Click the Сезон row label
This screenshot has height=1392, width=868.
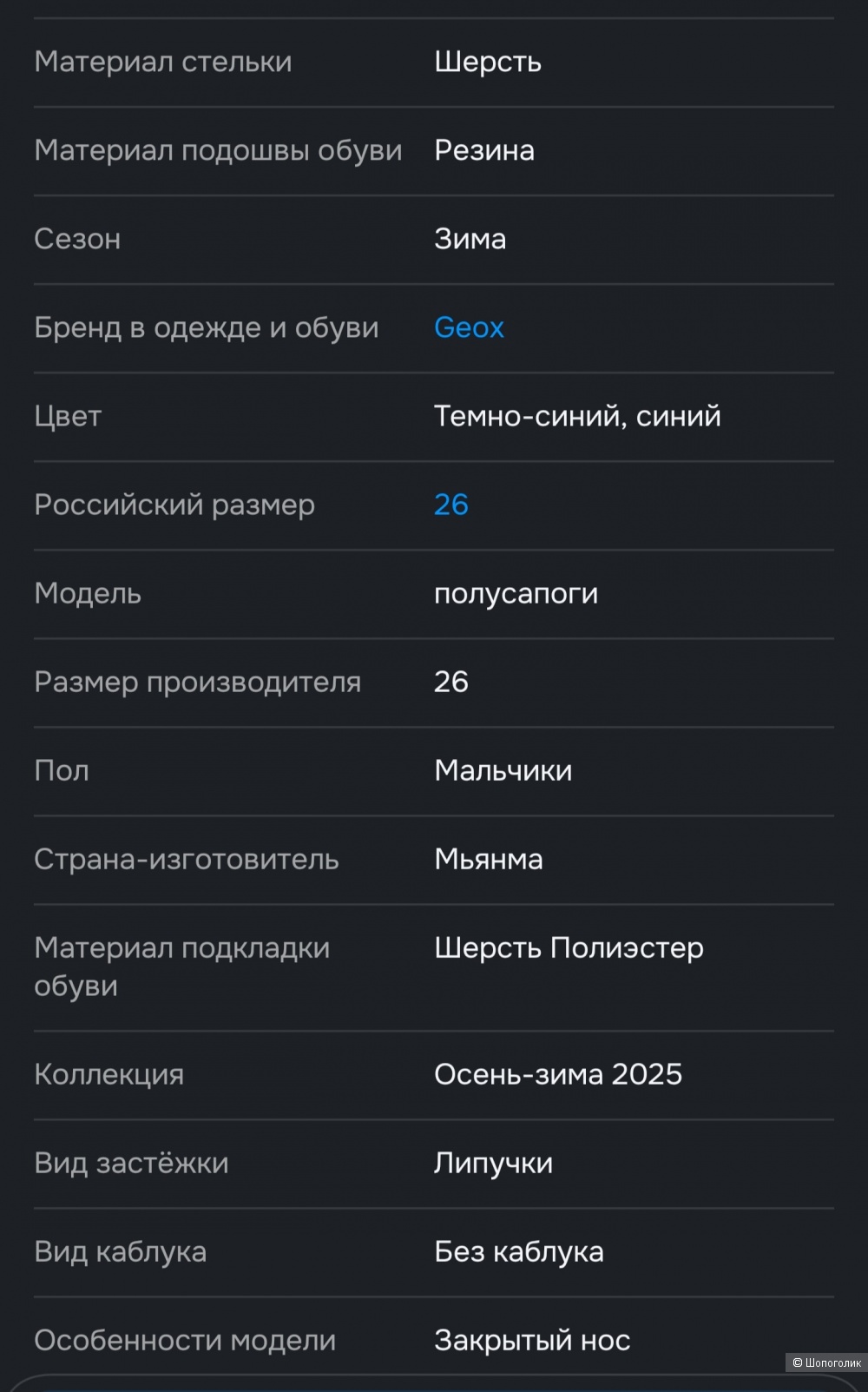click(x=77, y=239)
